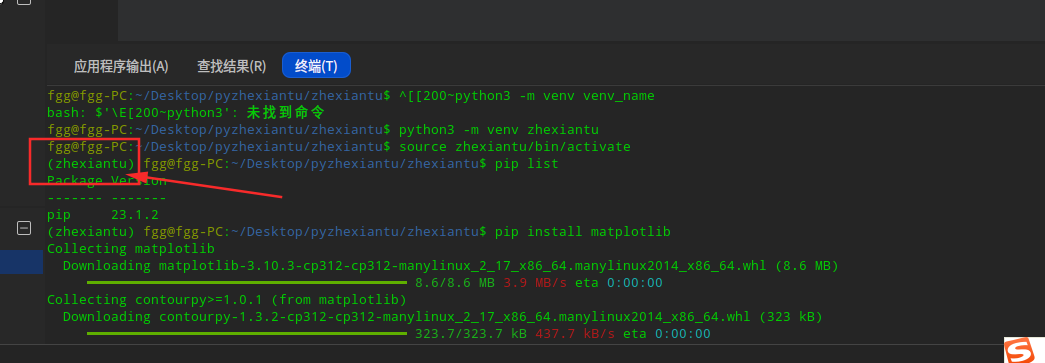
Task: Click the '^[[200~python3 -m venv venv_name' command
Action: [x=526, y=96]
